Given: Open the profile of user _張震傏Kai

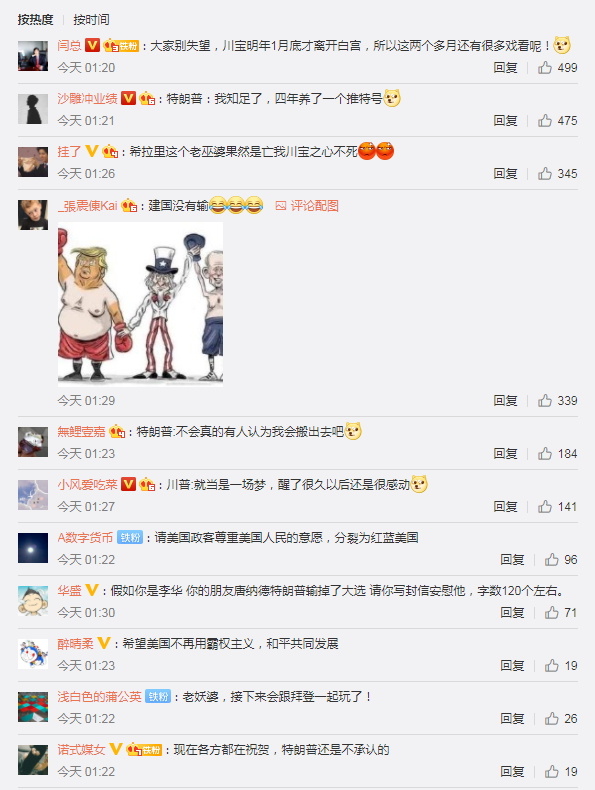Looking at the screenshot, I should [x=88, y=206].
